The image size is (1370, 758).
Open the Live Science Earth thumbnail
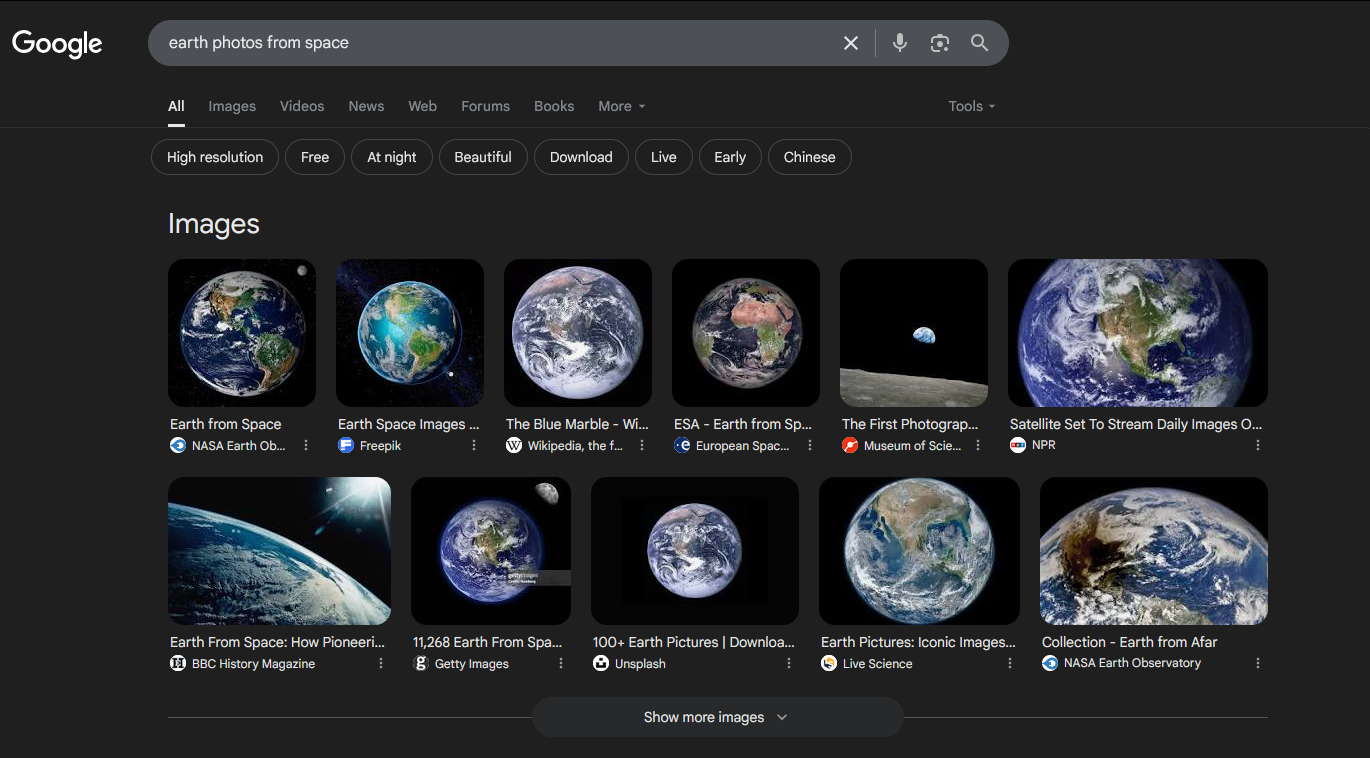pyautogui.click(x=919, y=551)
